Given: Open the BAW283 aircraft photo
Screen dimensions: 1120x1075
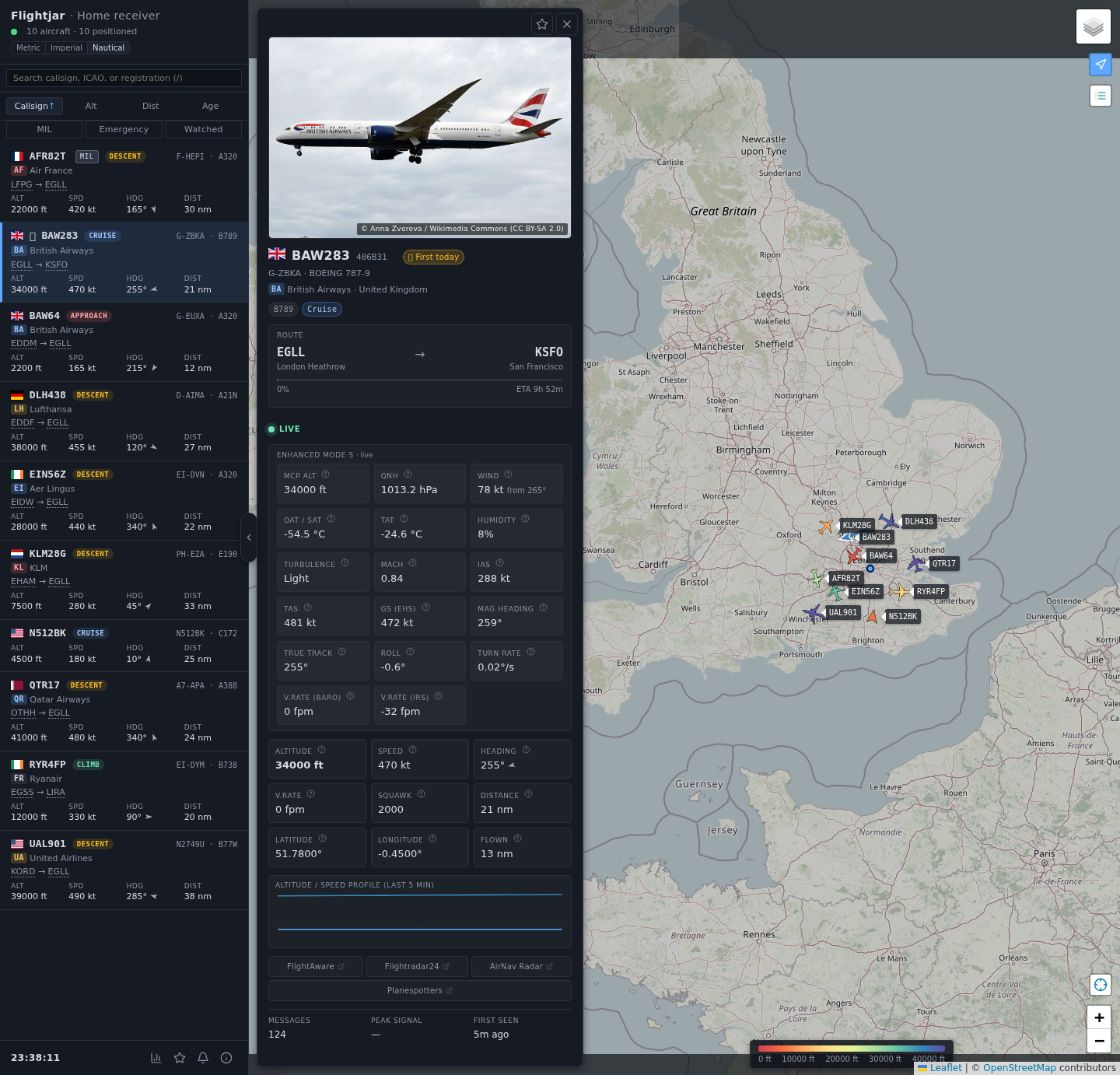Looking at the screenshot, I should 420,138.
